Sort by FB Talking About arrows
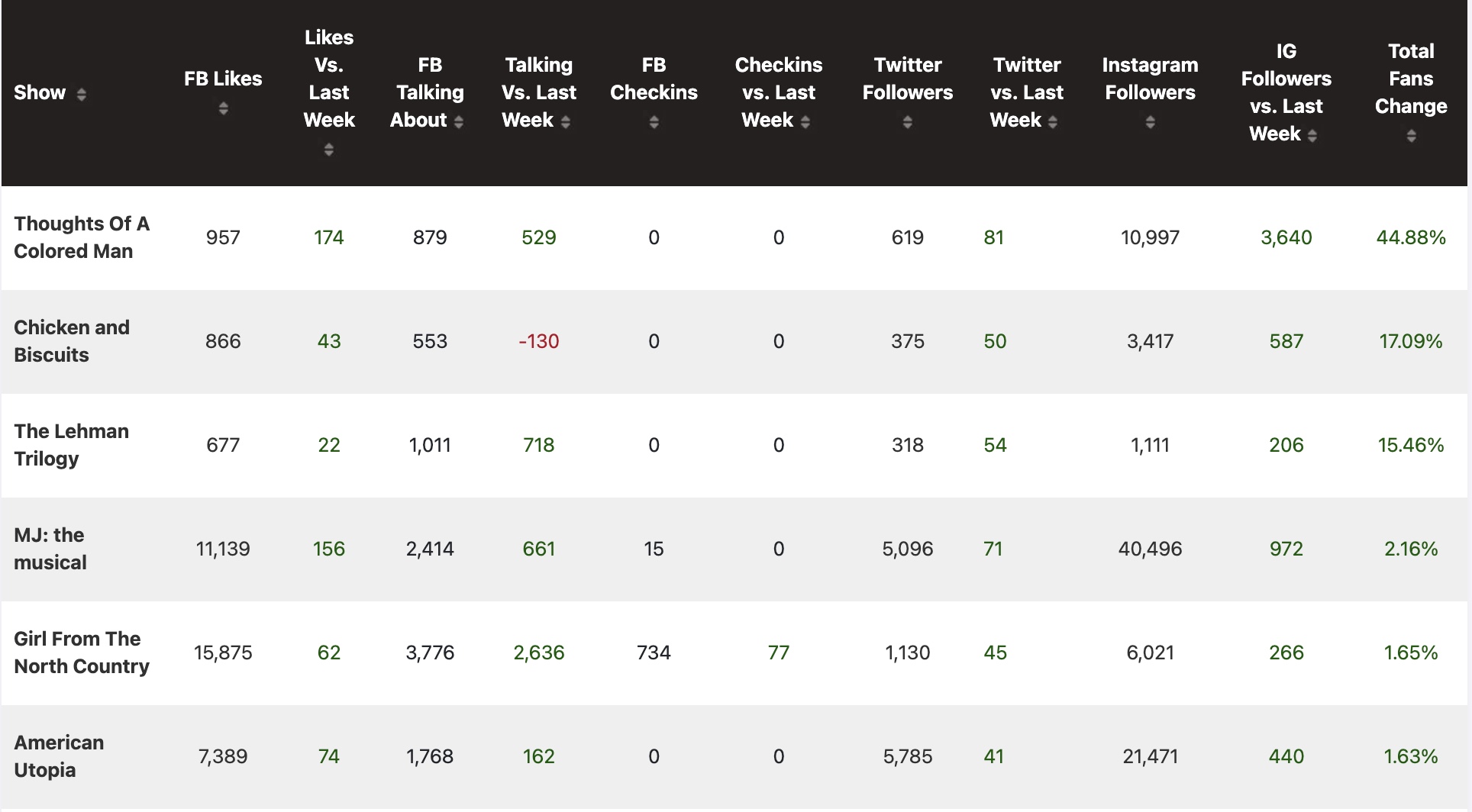This screenshot has height=812, width=1472. [x=458, y=122]
